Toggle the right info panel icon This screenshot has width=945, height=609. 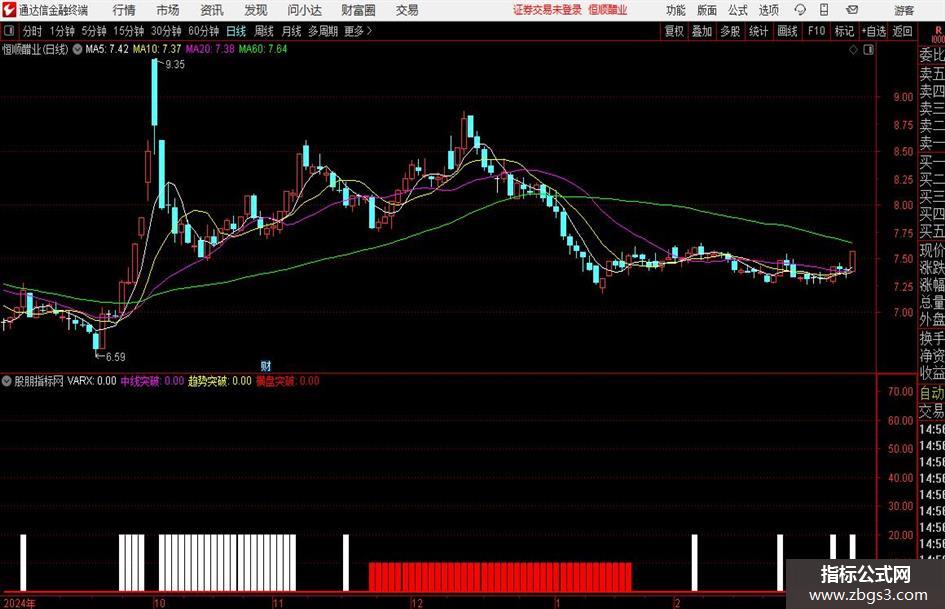(868, 50)
